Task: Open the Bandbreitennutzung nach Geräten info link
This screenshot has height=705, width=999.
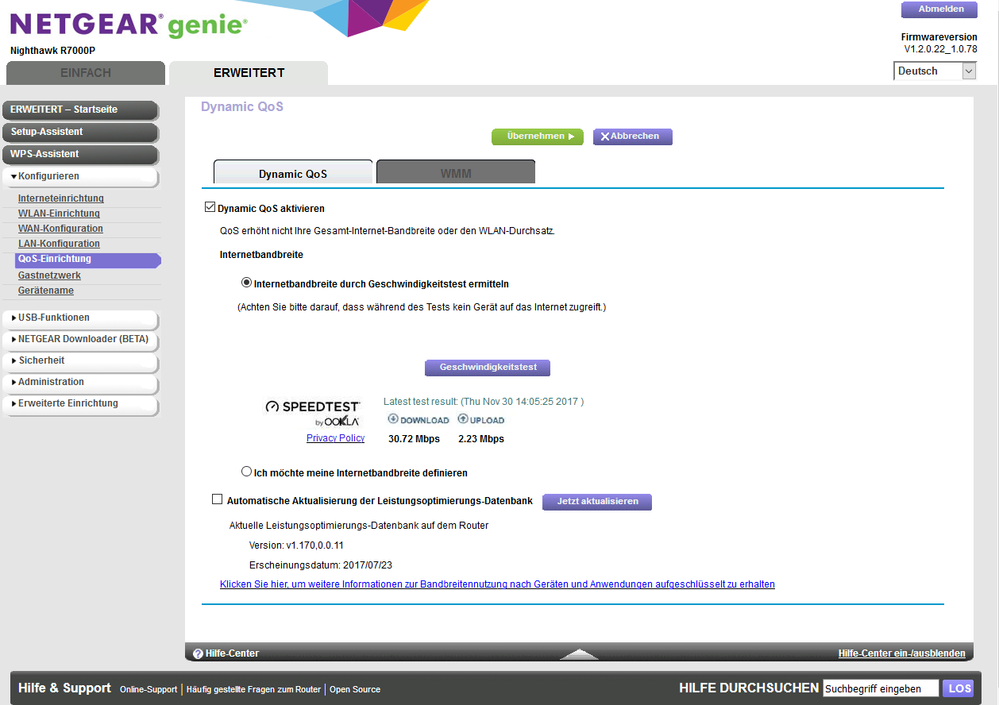Action: pos(497,584)
